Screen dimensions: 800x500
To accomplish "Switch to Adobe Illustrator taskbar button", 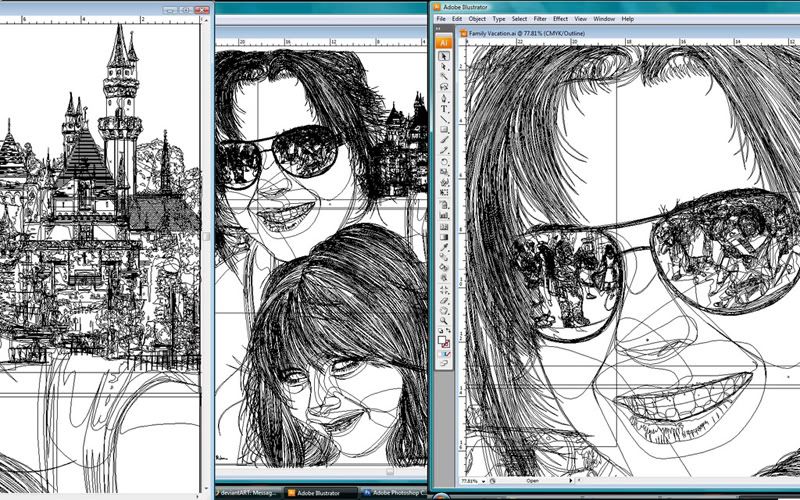I will click(319, 493).
